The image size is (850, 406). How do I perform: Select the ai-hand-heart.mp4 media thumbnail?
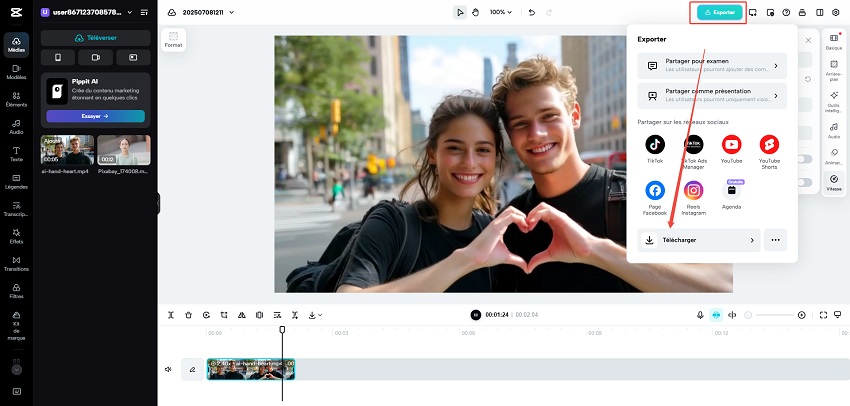pos(68,150)
